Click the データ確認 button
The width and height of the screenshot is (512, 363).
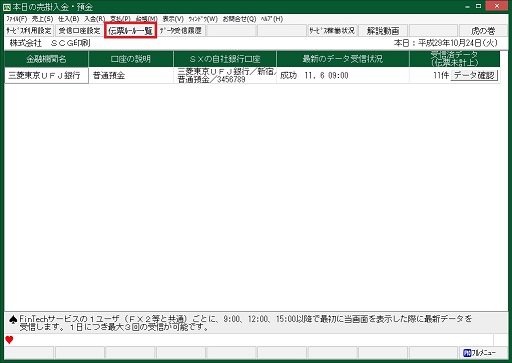point(474,75)
